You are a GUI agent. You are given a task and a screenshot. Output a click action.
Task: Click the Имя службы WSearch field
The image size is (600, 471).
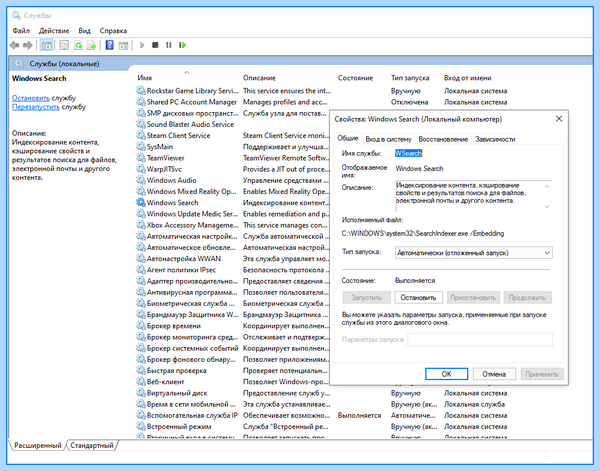(x=408, y=153)
